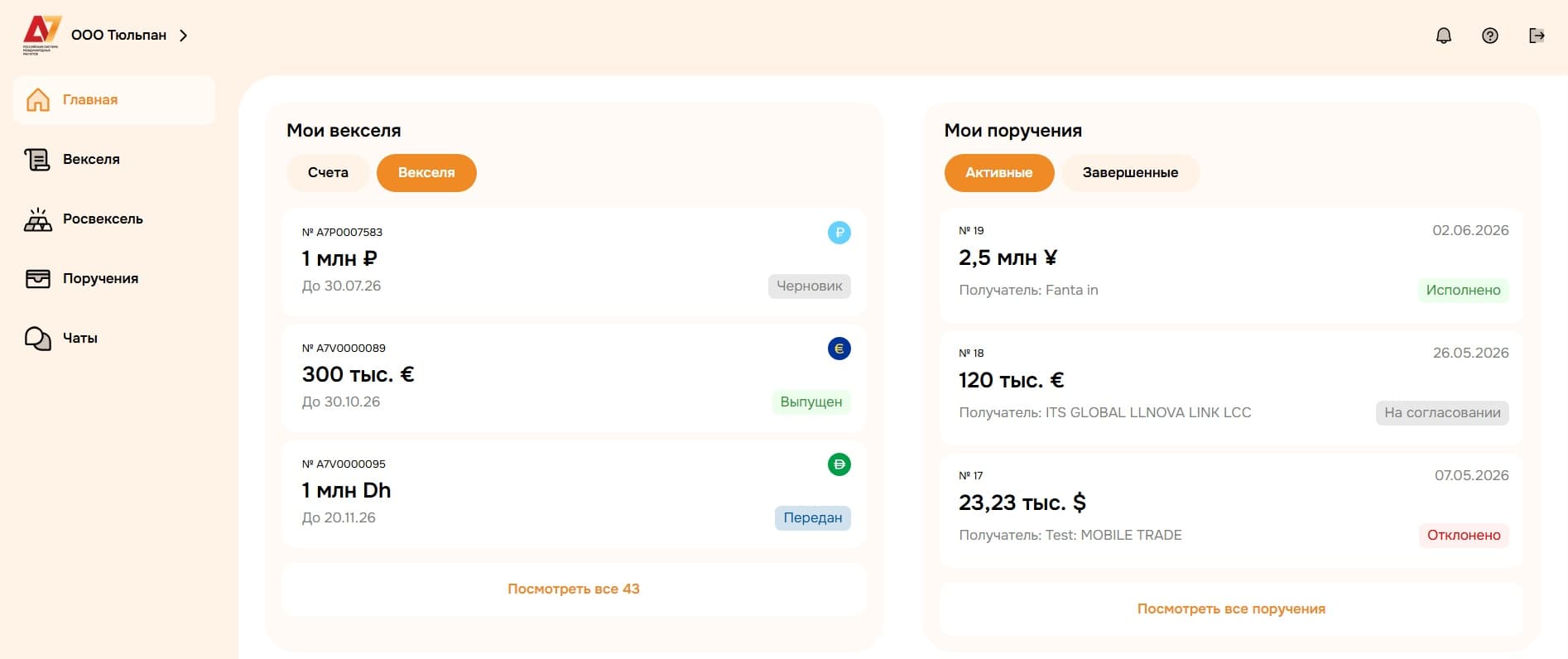This screenshot has width=1568, height=659.
Task: Click the Росвексель sidebar icon
Action: 38,219
